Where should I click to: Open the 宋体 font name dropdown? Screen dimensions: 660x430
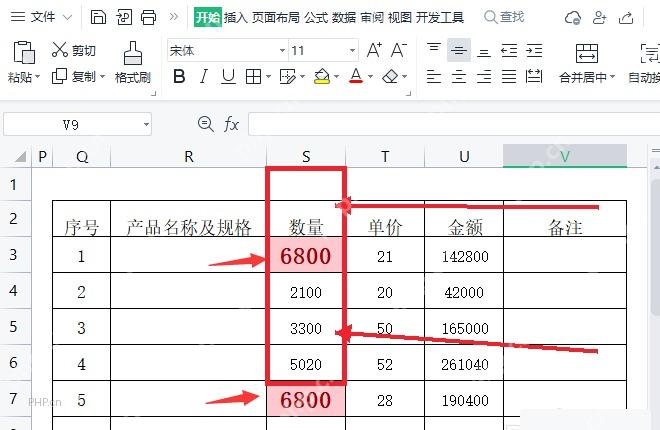pyautogui.click(x=282, y=50)
